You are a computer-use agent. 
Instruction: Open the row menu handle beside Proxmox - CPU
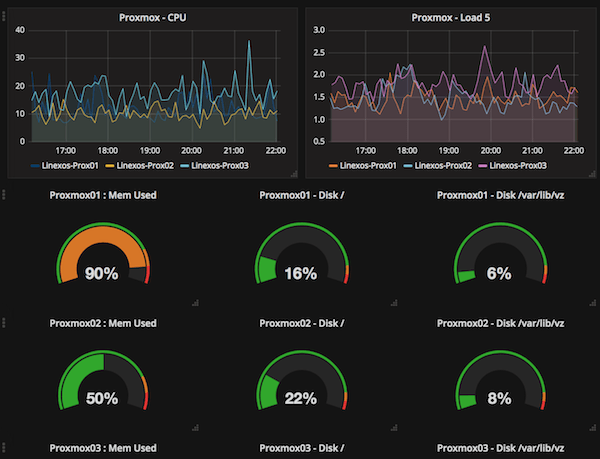click(3, 16)
